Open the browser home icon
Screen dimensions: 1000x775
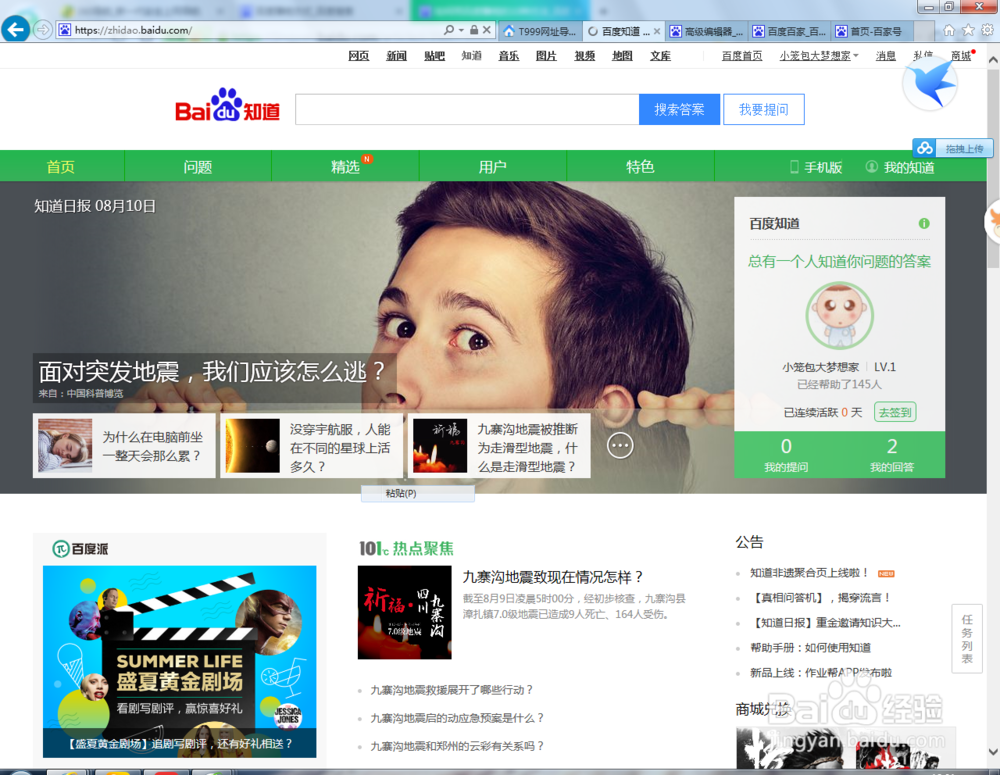point(949,30)
